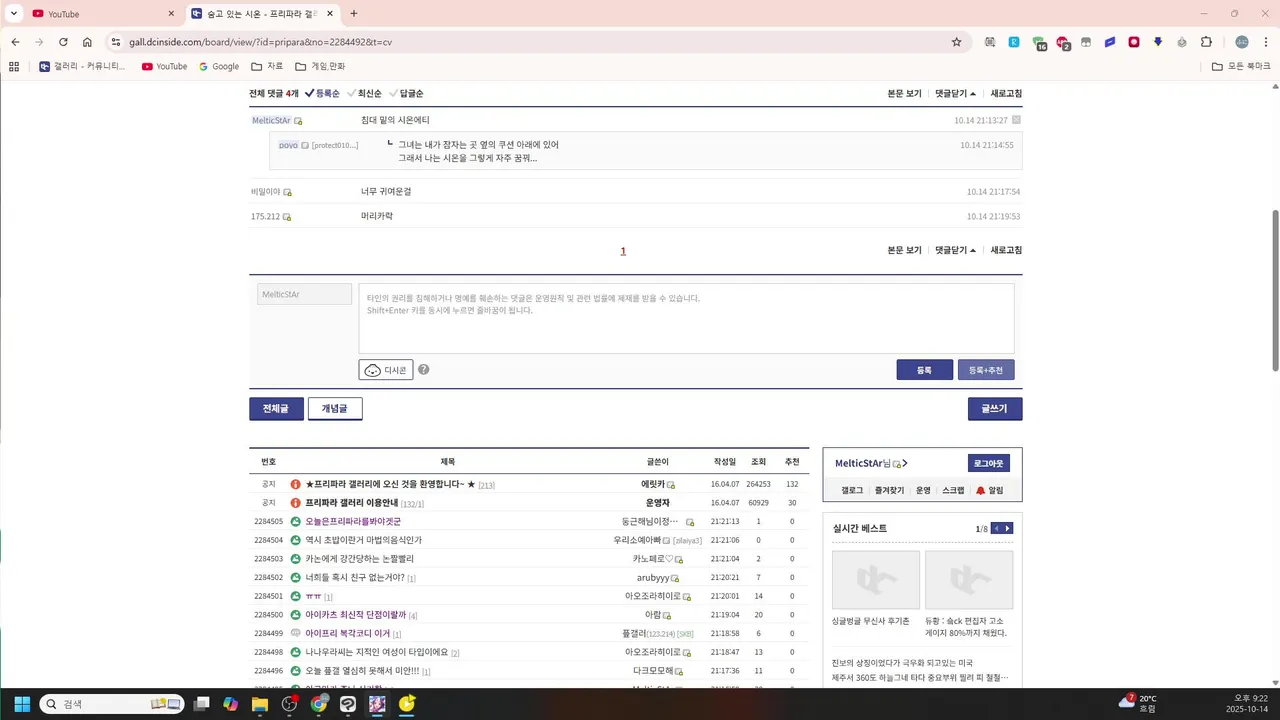The height and width of the screenshot is (720, 1280).
Task: Click the 등록+추천 button
Action: [986, 370]
